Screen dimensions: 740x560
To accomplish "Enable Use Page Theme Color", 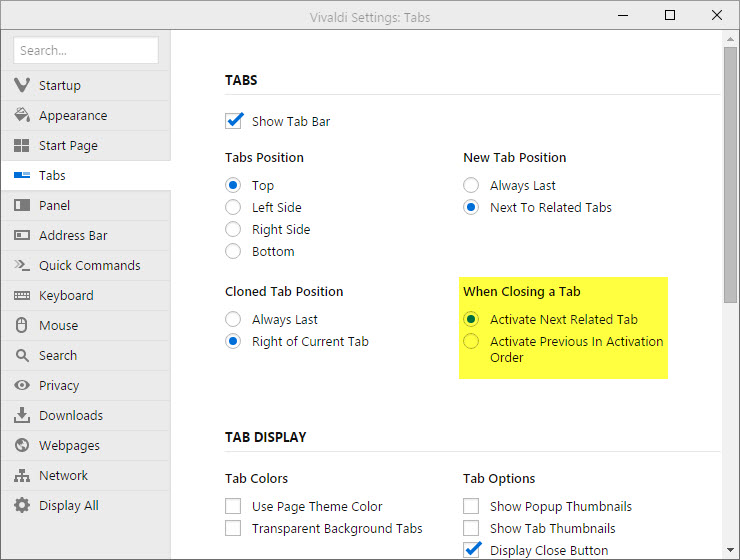I will tap(233, 506).
